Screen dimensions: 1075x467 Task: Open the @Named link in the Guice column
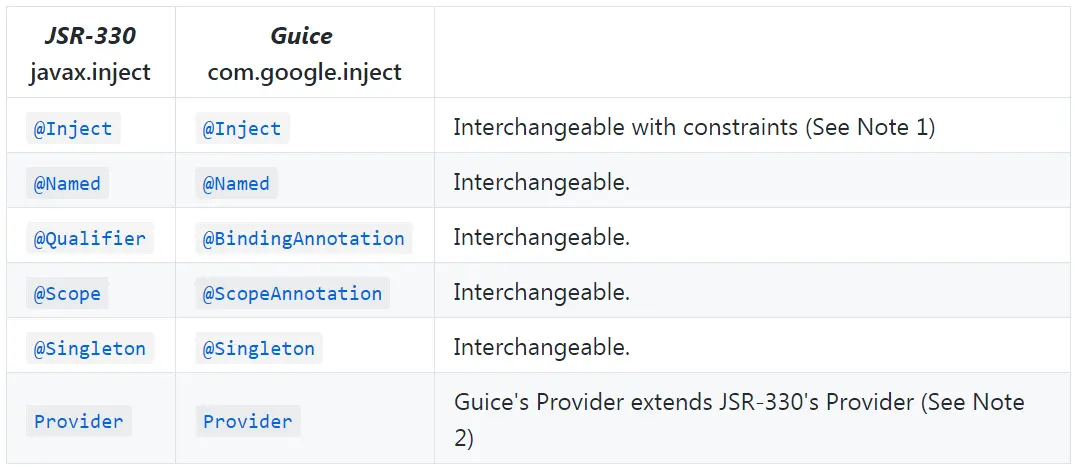pos(236,184)
